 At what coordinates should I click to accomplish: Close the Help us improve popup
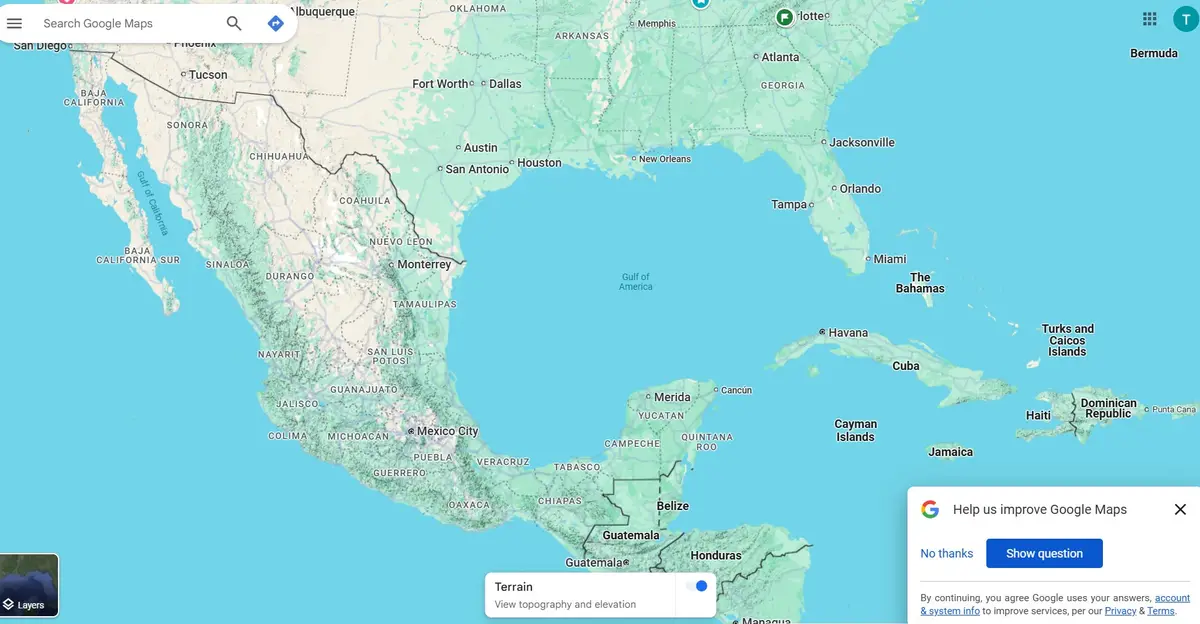click(x=1180, y=509)
